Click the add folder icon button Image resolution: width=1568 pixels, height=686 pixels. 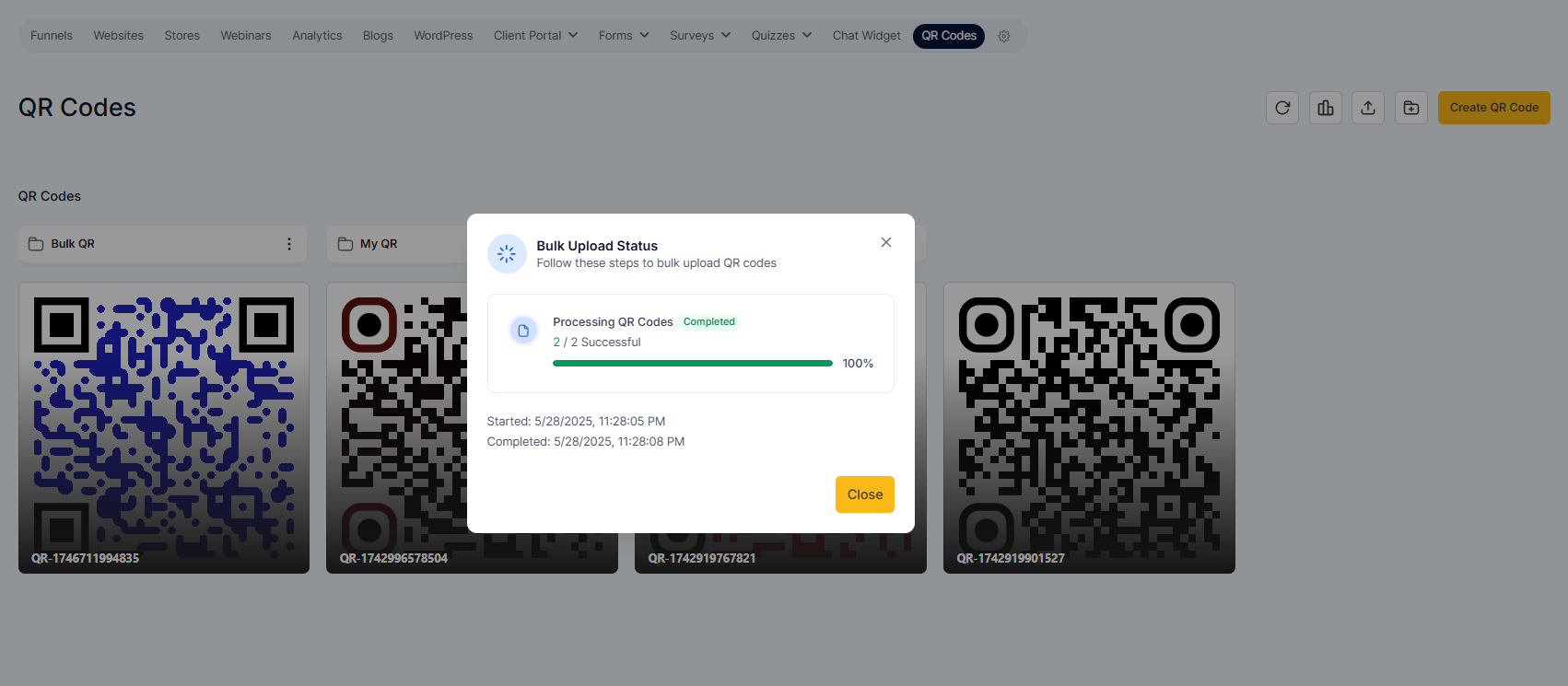click(x=1411, y=108)
